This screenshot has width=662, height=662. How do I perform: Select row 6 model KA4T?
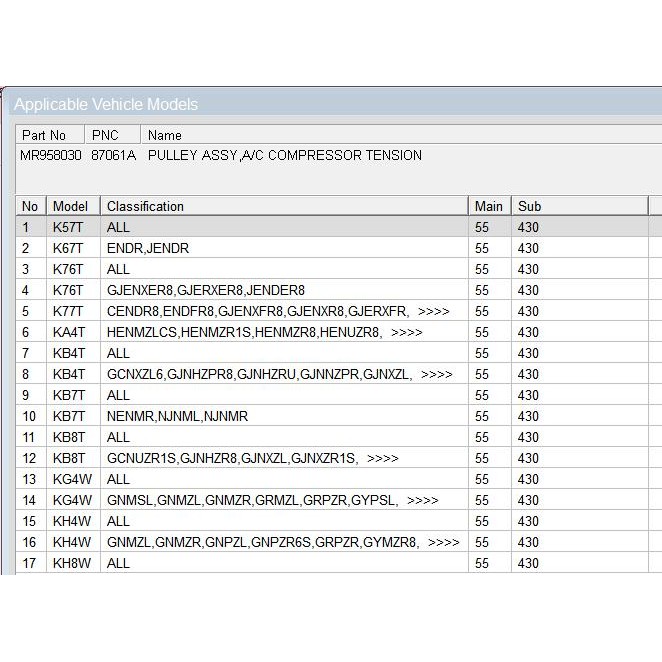coord(68,332)
